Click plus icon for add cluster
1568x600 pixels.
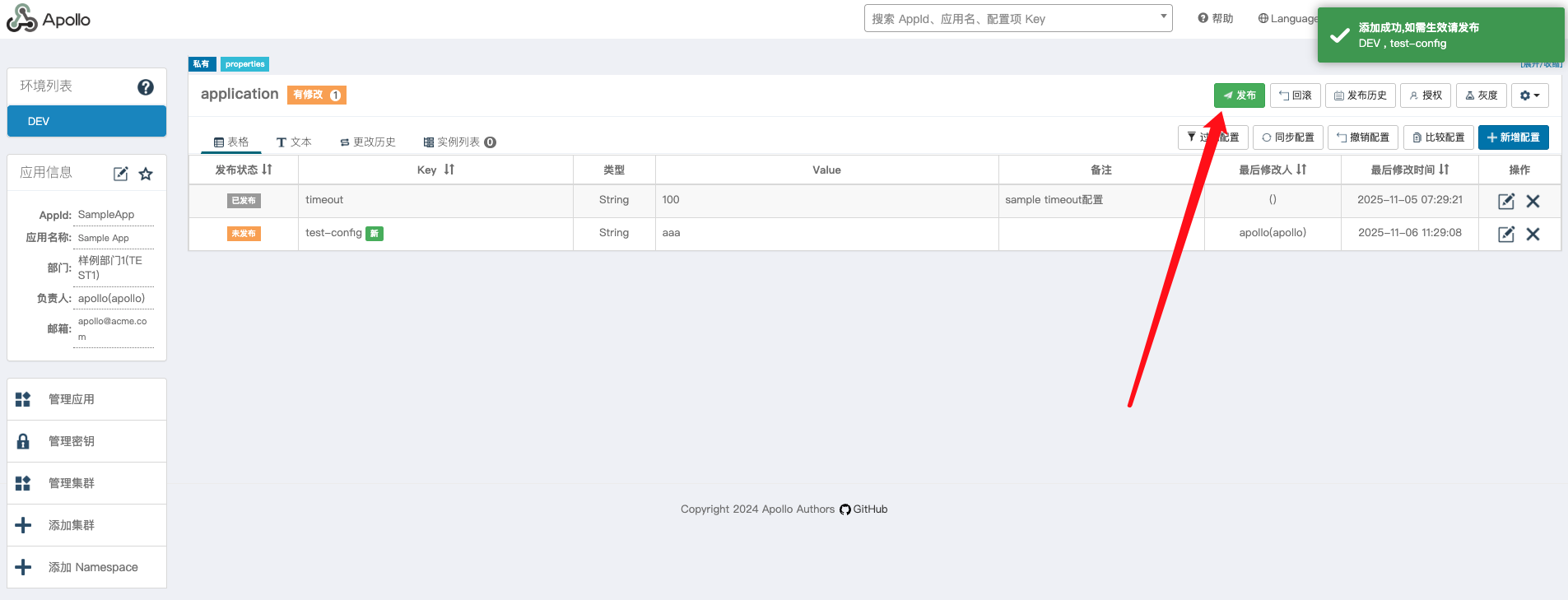click(23, 525)
